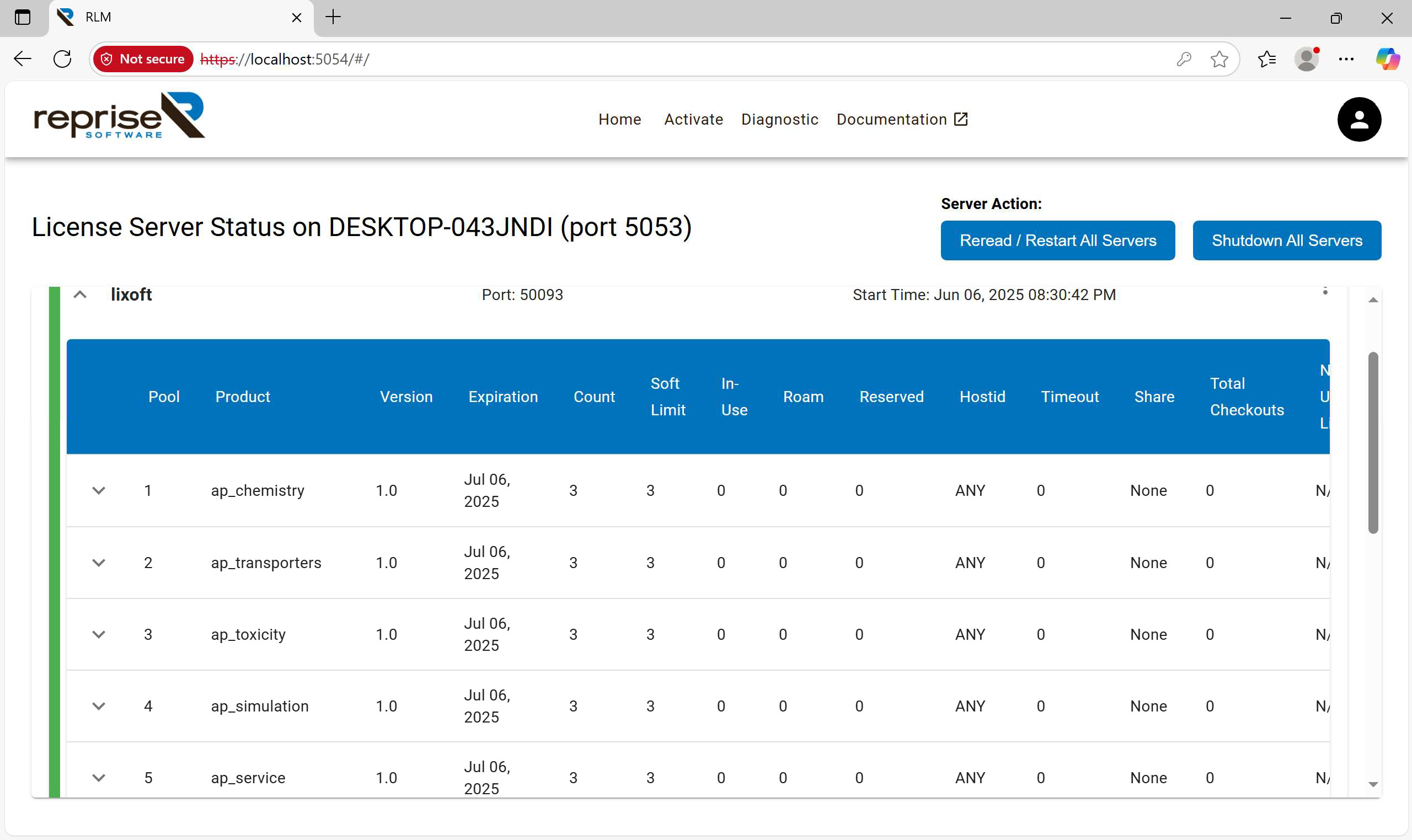Click the Timeout column header
Screen dimensions: 1412x840
1069,397
